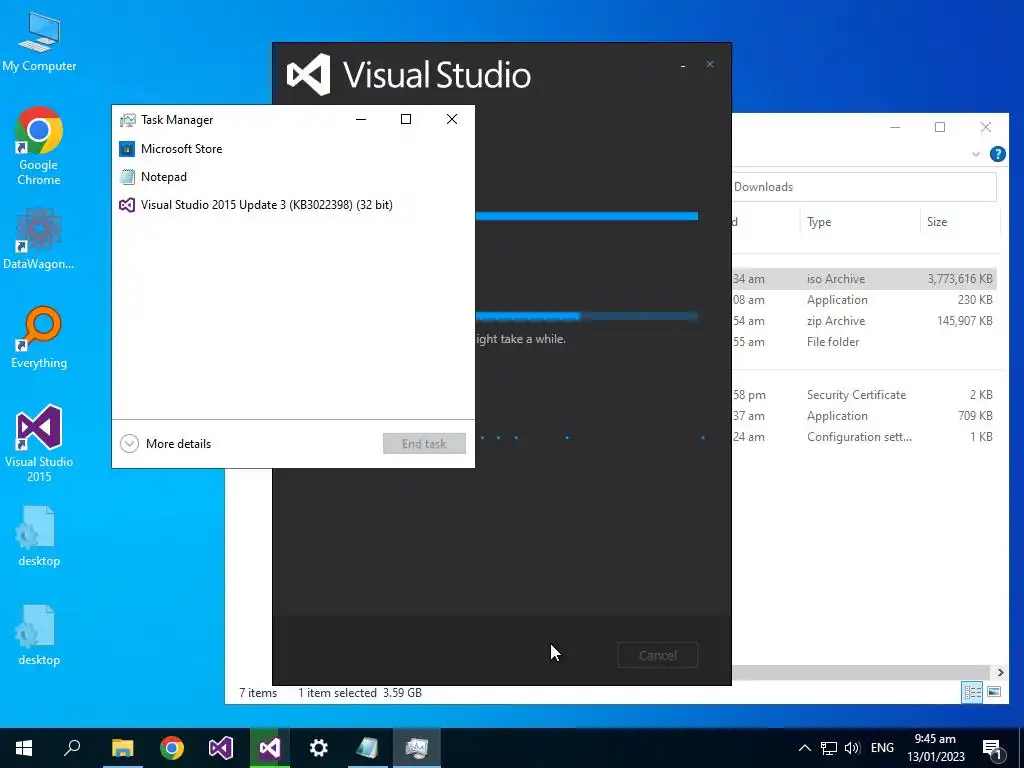The height and width of the screenshot is (768, 1024).
Task: Open Everything search desktop shortcut
Action: click(x=39, y=338)
